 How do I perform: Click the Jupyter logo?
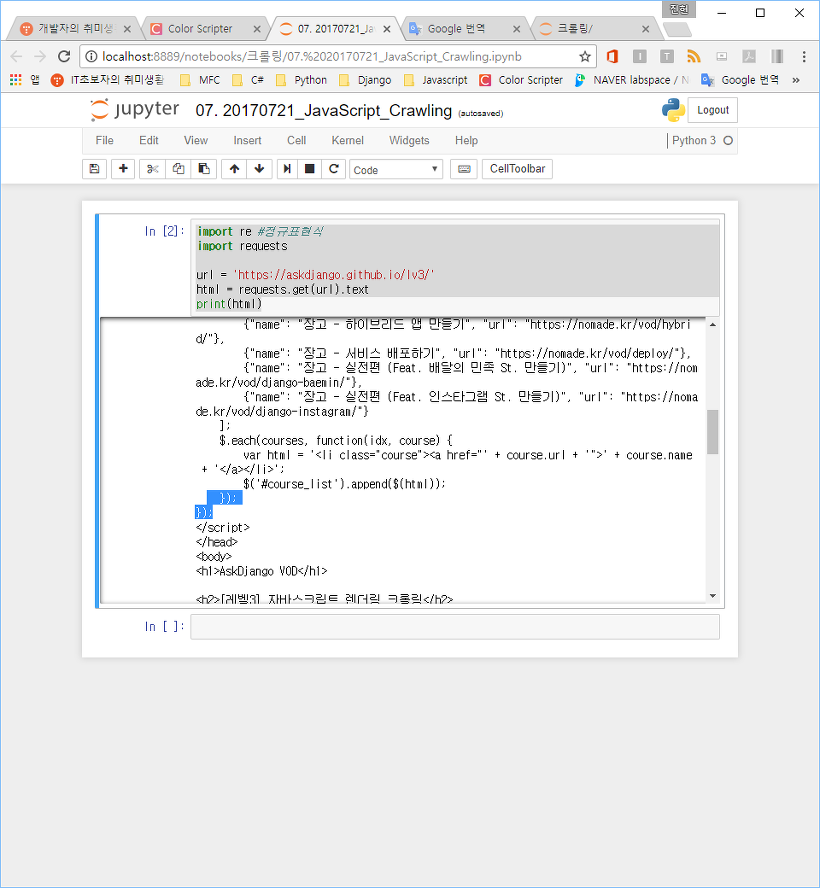click(135, 110)
